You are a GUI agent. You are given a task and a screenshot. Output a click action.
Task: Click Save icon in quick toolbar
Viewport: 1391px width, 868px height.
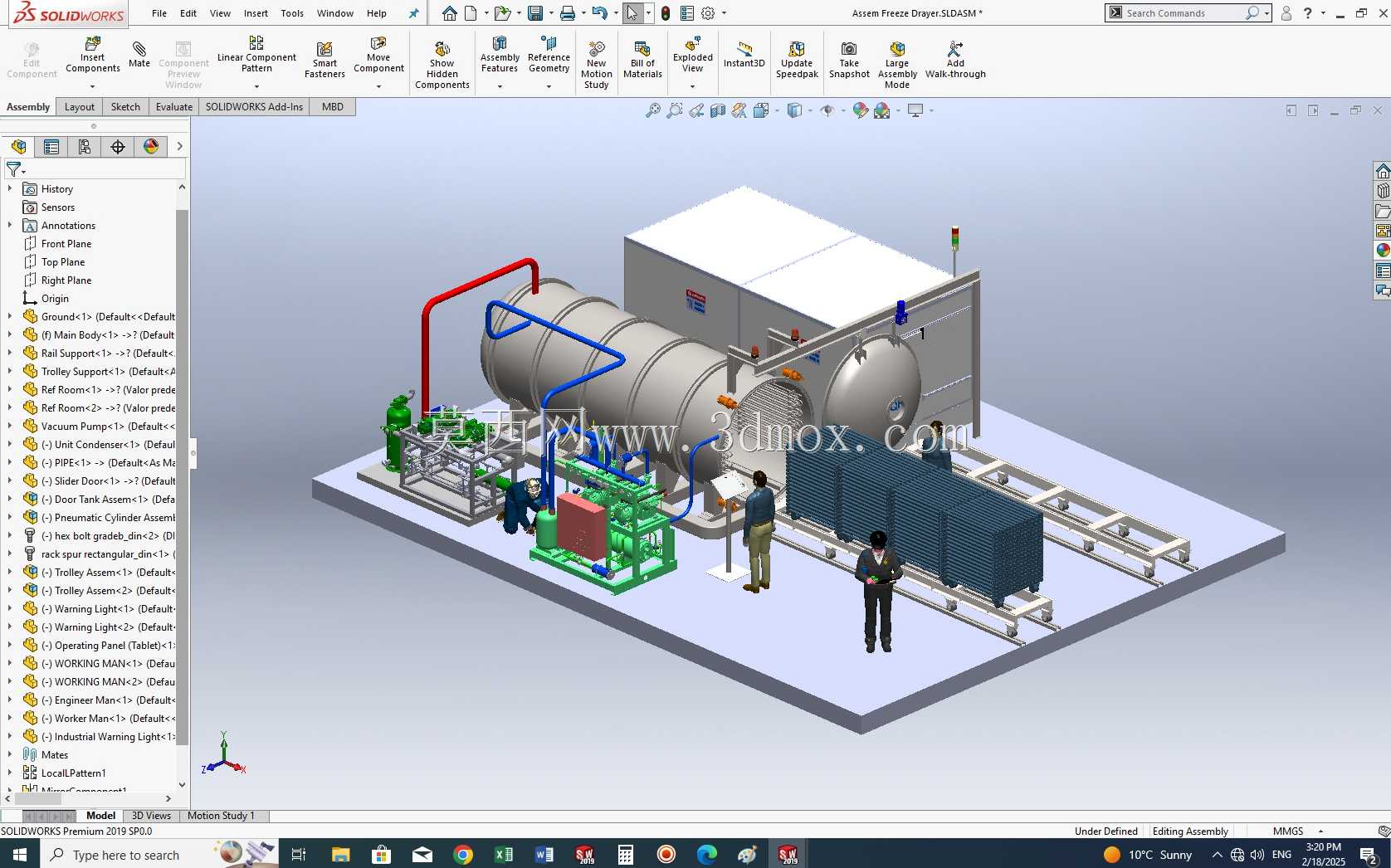pos(535,13)
